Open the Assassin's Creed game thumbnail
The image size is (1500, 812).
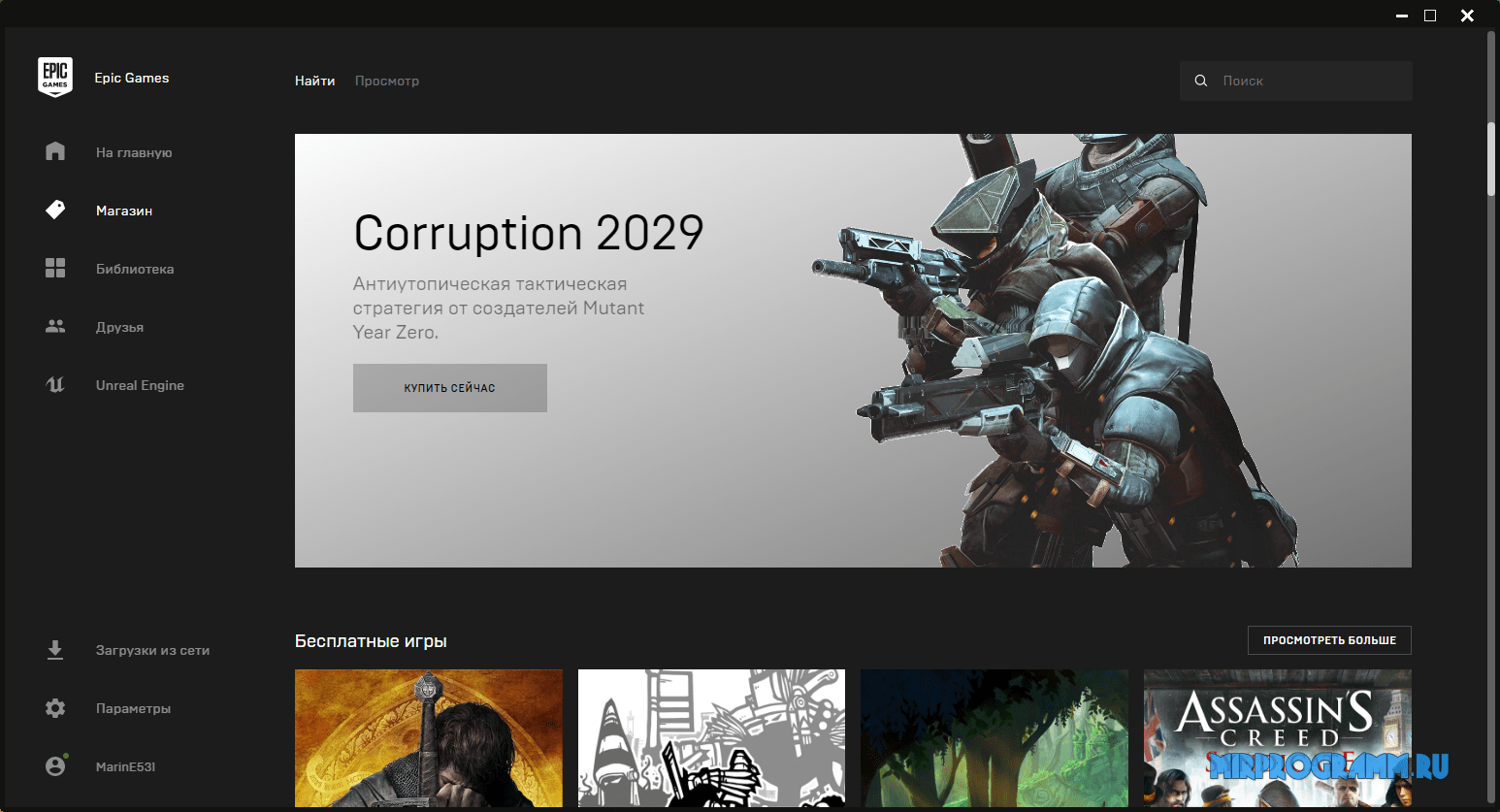coord(1278,738)
